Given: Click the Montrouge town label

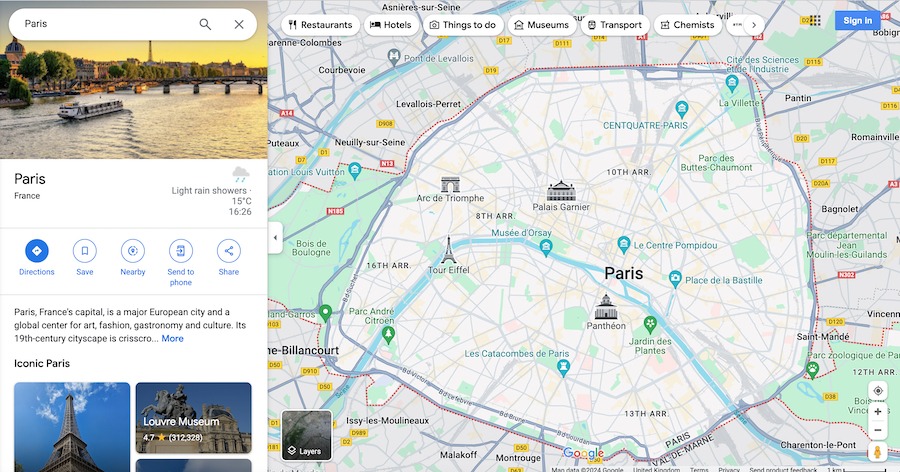Looking at the screenshot, I should click(x=518, y=458).
